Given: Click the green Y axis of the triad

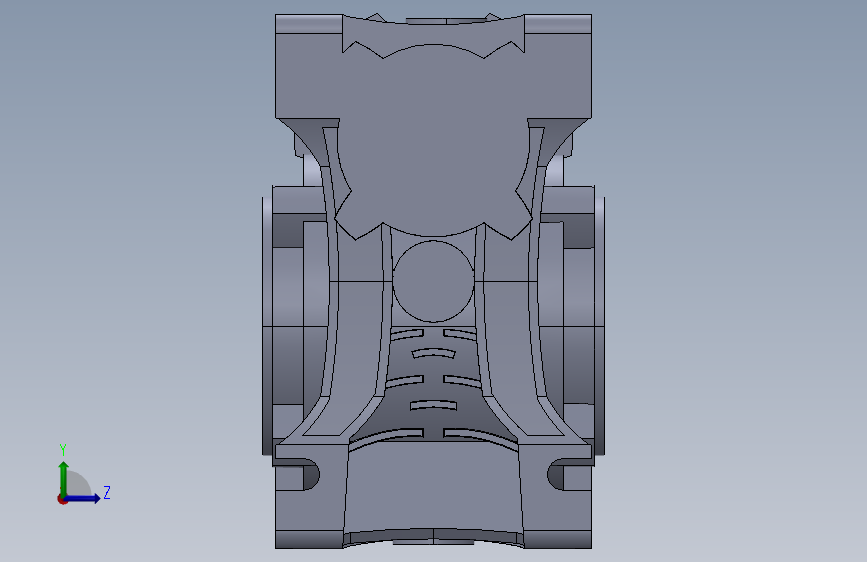Looking at the screenshot, I should click(64, 478).
